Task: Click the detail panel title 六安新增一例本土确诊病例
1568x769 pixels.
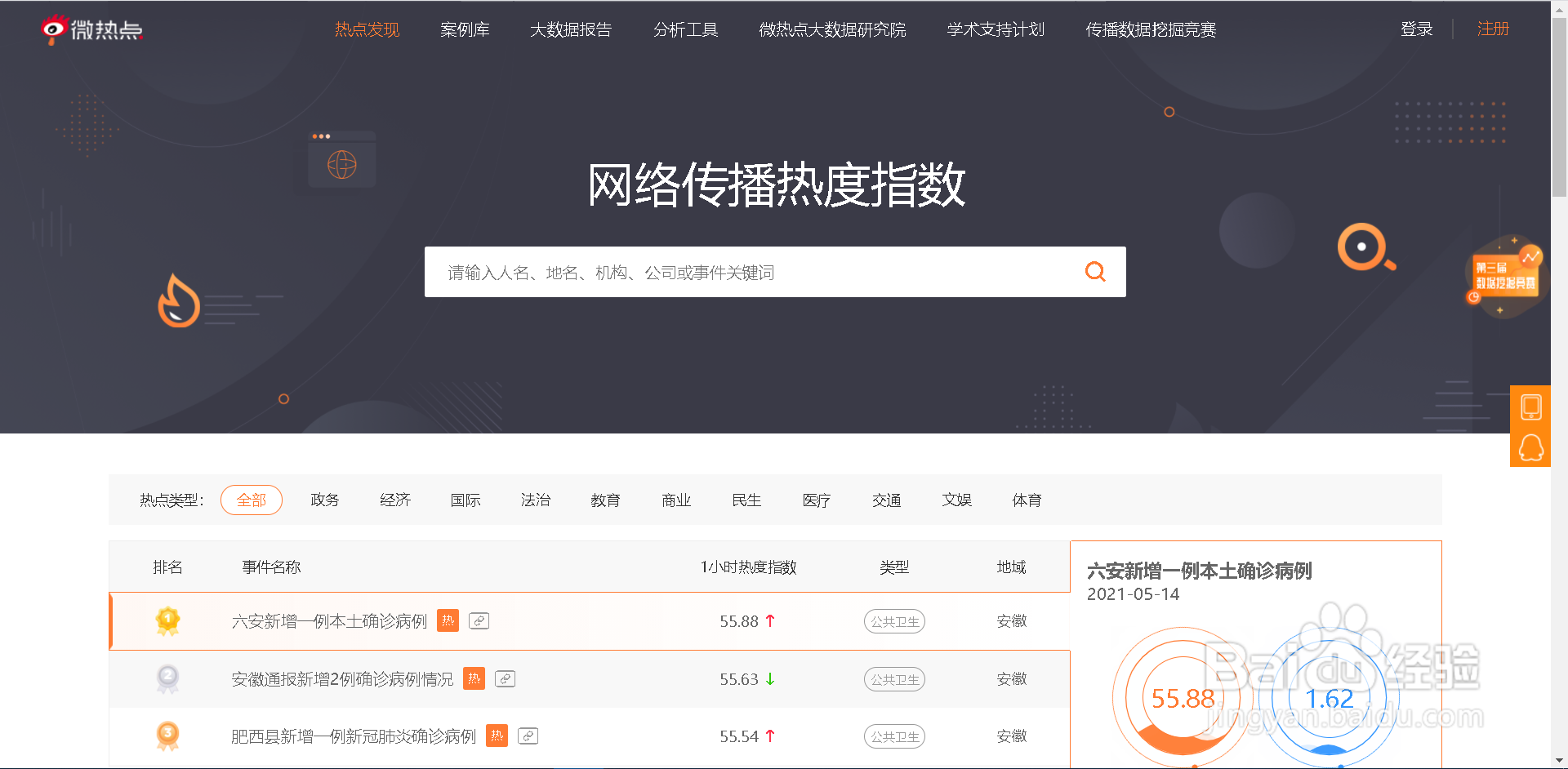Action: coord(1199,571)
